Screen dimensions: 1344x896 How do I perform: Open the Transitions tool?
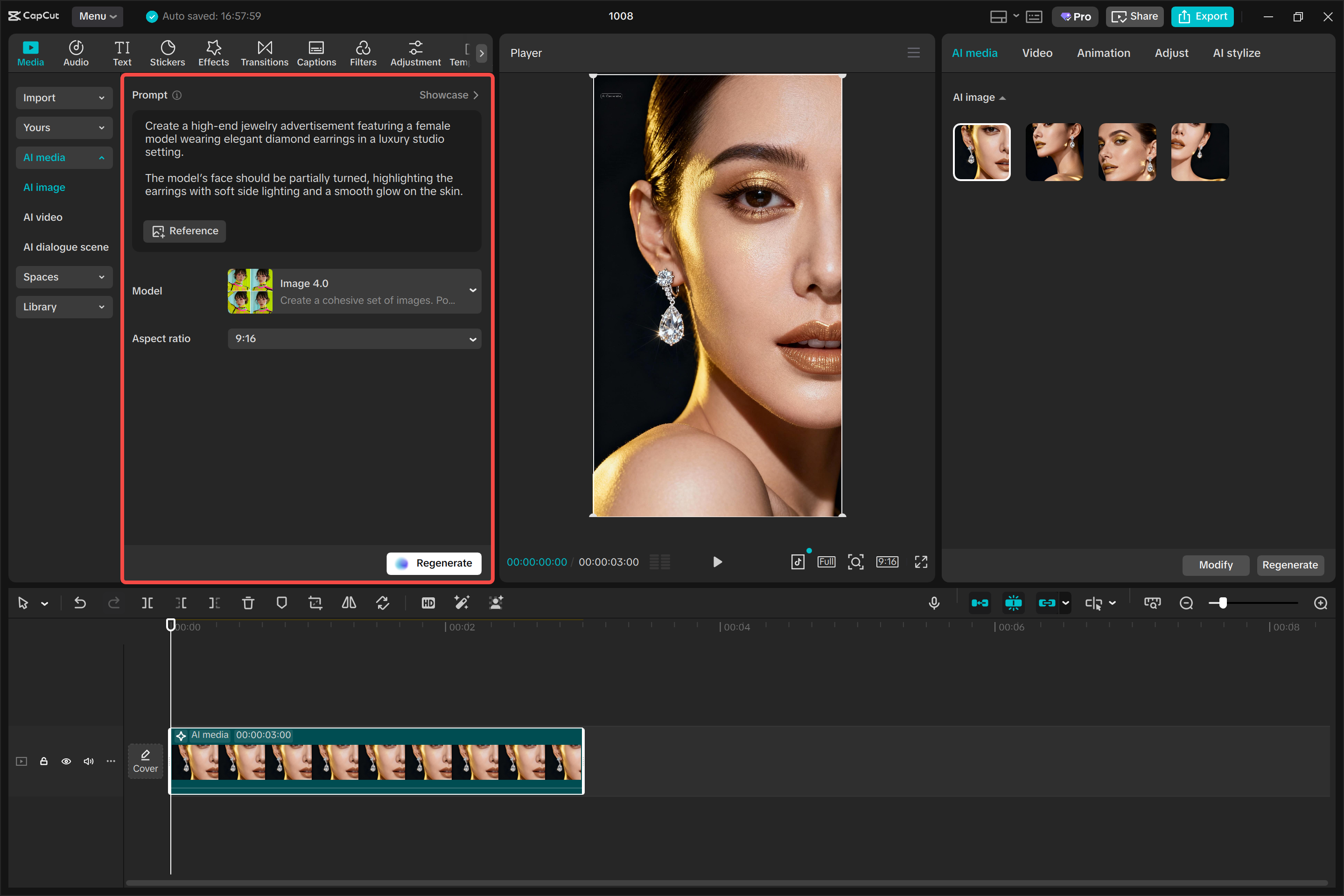(264, 53)
